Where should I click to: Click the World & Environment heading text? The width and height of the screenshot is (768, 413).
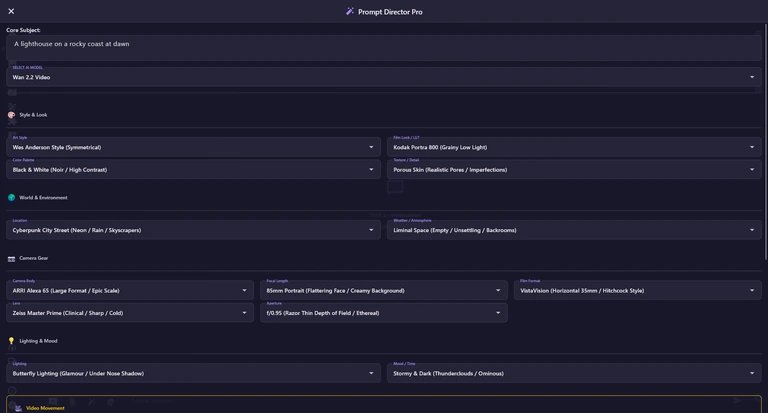(x=43, y=197)
